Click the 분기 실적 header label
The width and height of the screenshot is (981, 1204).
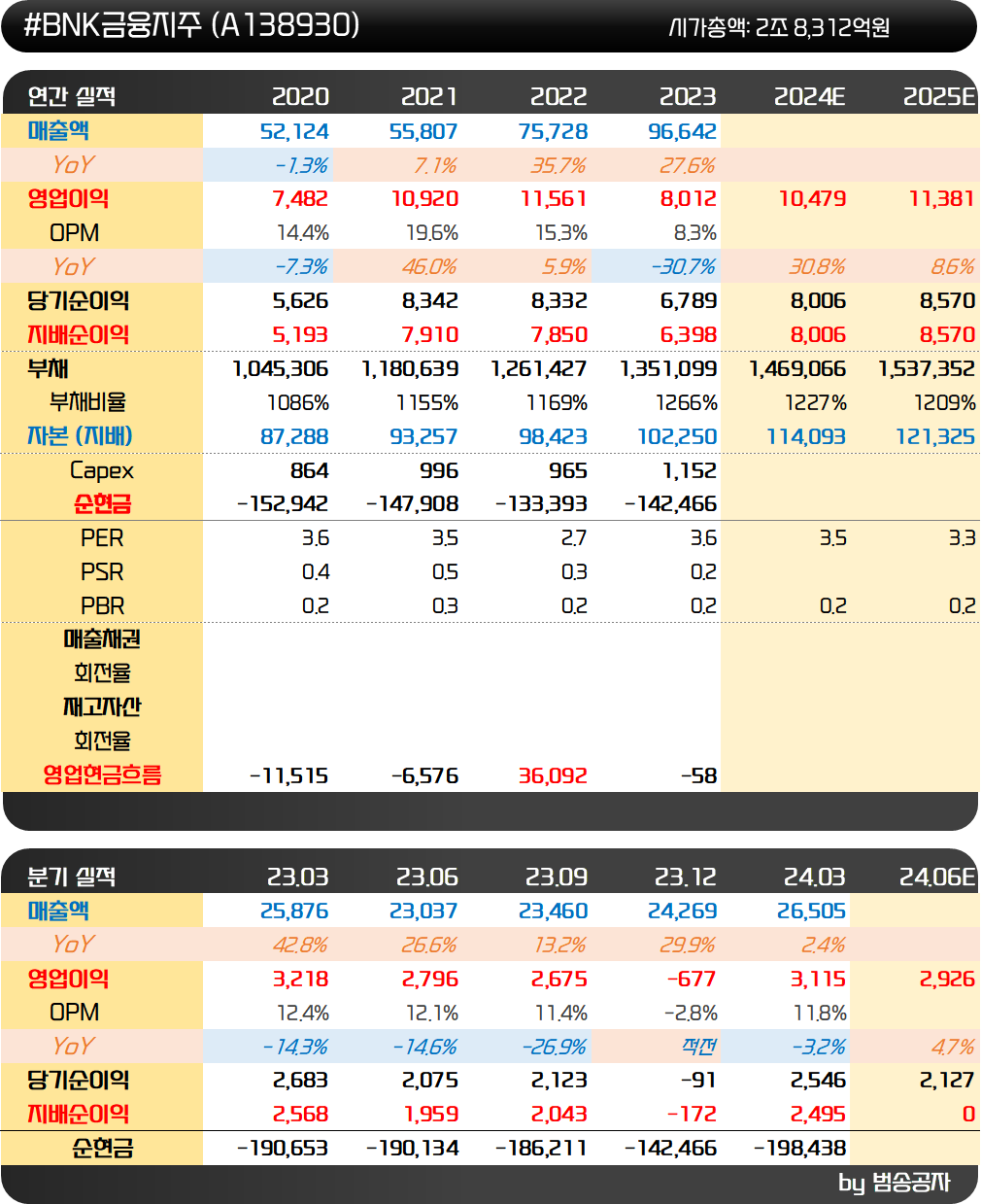[x=72, y=877]
